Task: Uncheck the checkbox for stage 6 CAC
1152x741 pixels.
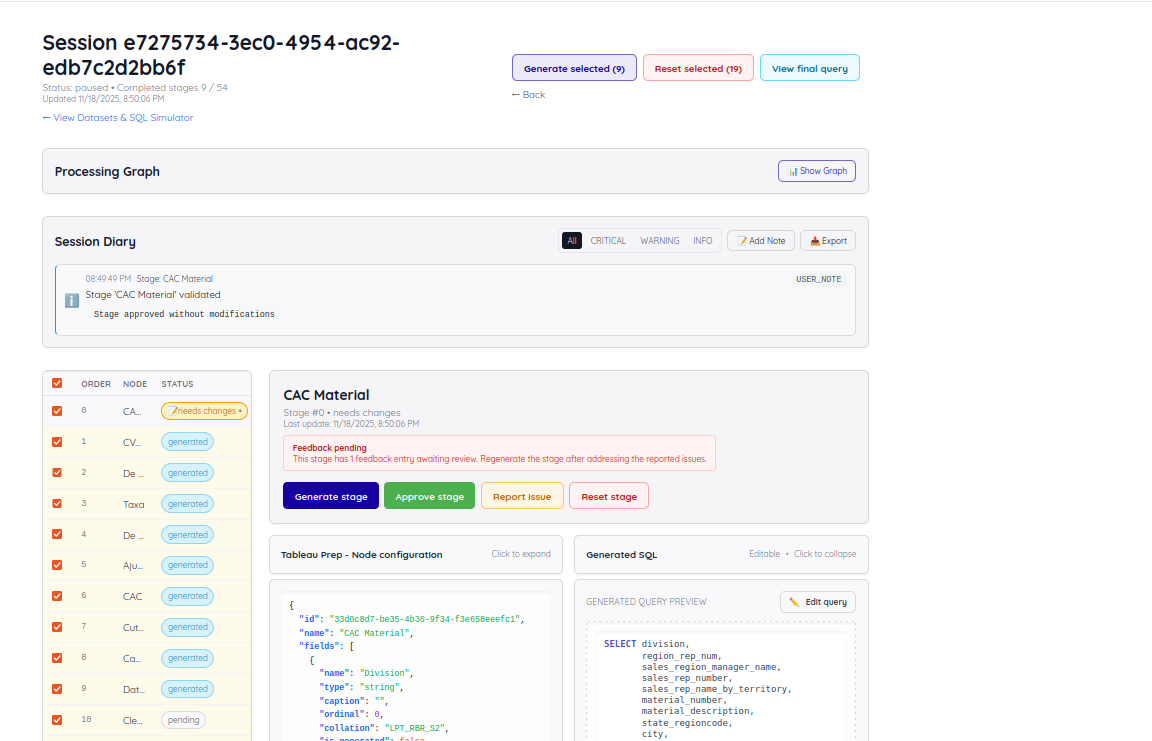Action: [57, 596]
